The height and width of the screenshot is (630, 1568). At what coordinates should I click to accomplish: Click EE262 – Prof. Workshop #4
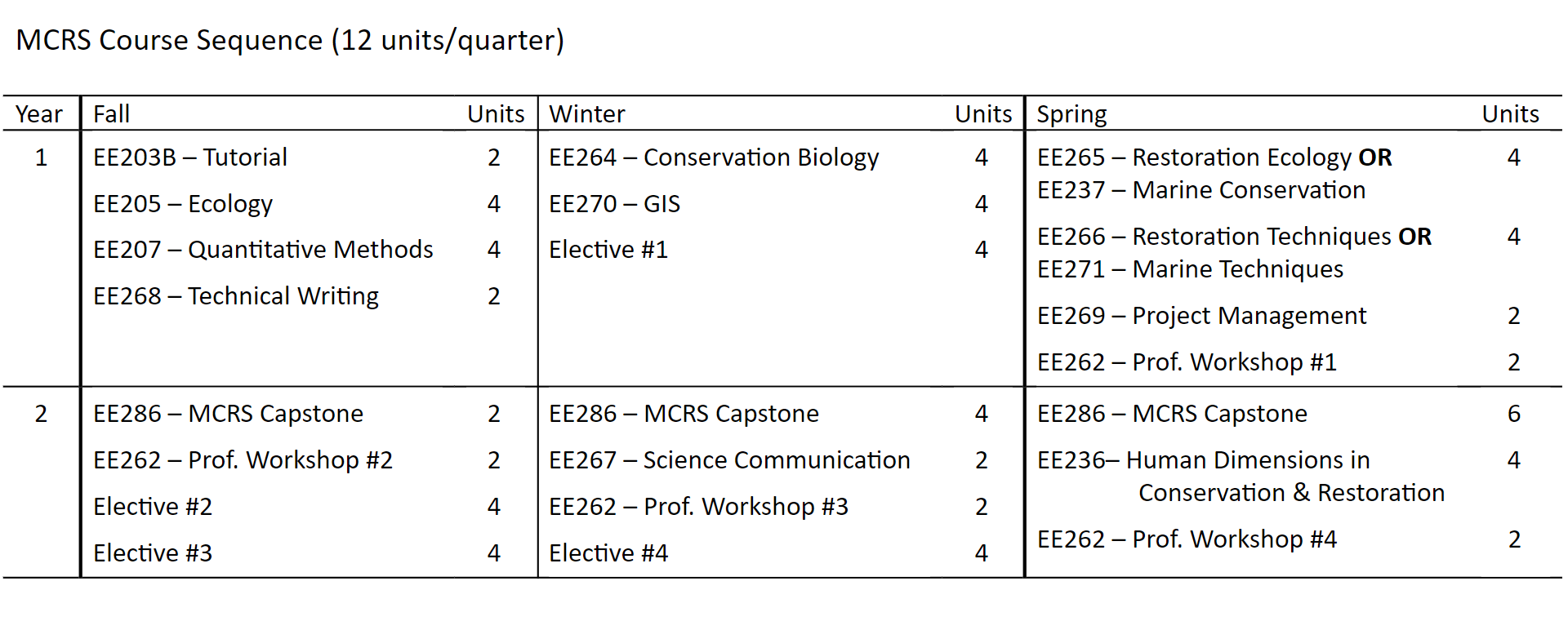tap(1187, 539)
